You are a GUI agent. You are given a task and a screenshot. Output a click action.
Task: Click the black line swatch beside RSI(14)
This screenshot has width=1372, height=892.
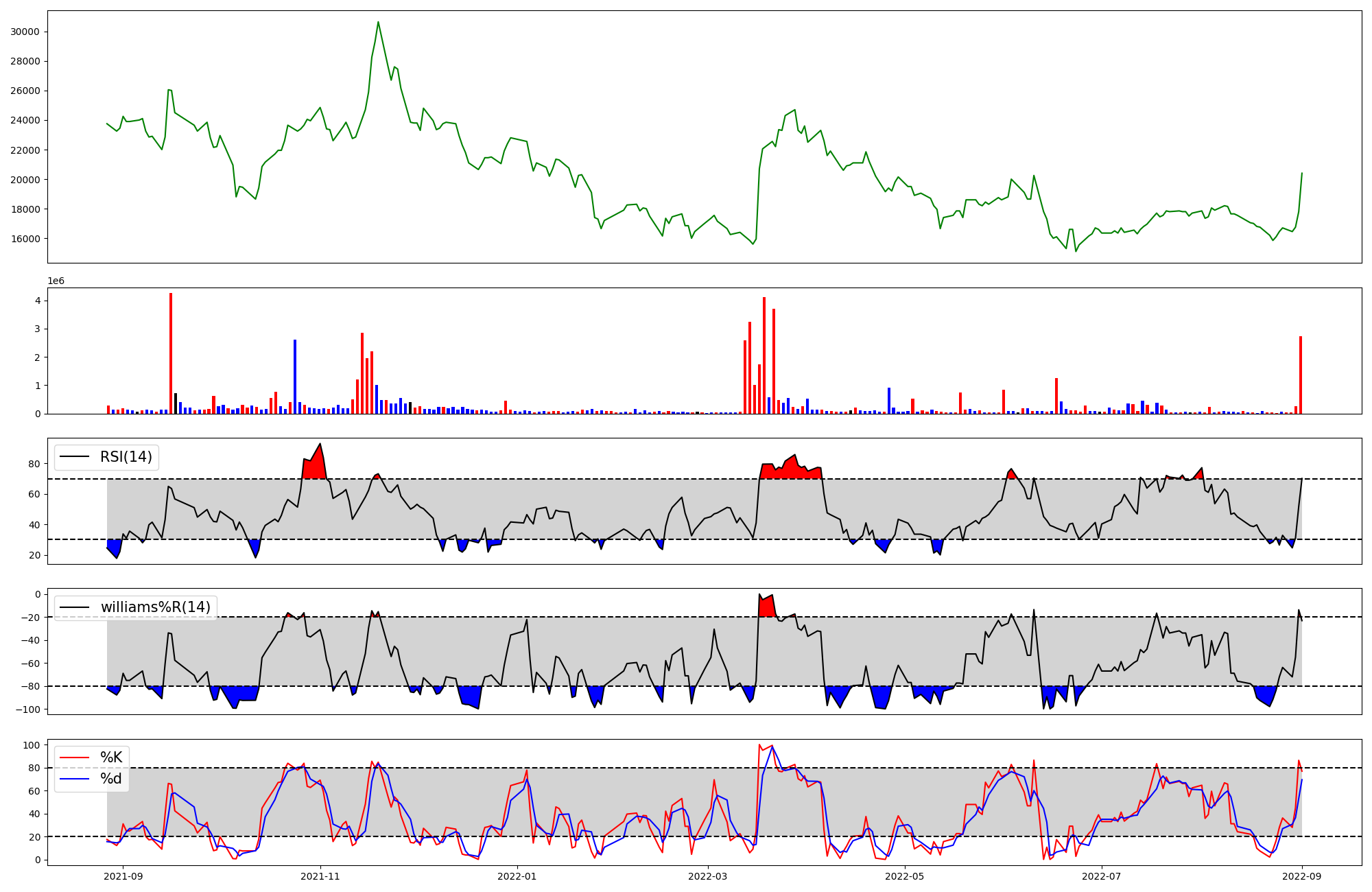[x=75, y=457]
